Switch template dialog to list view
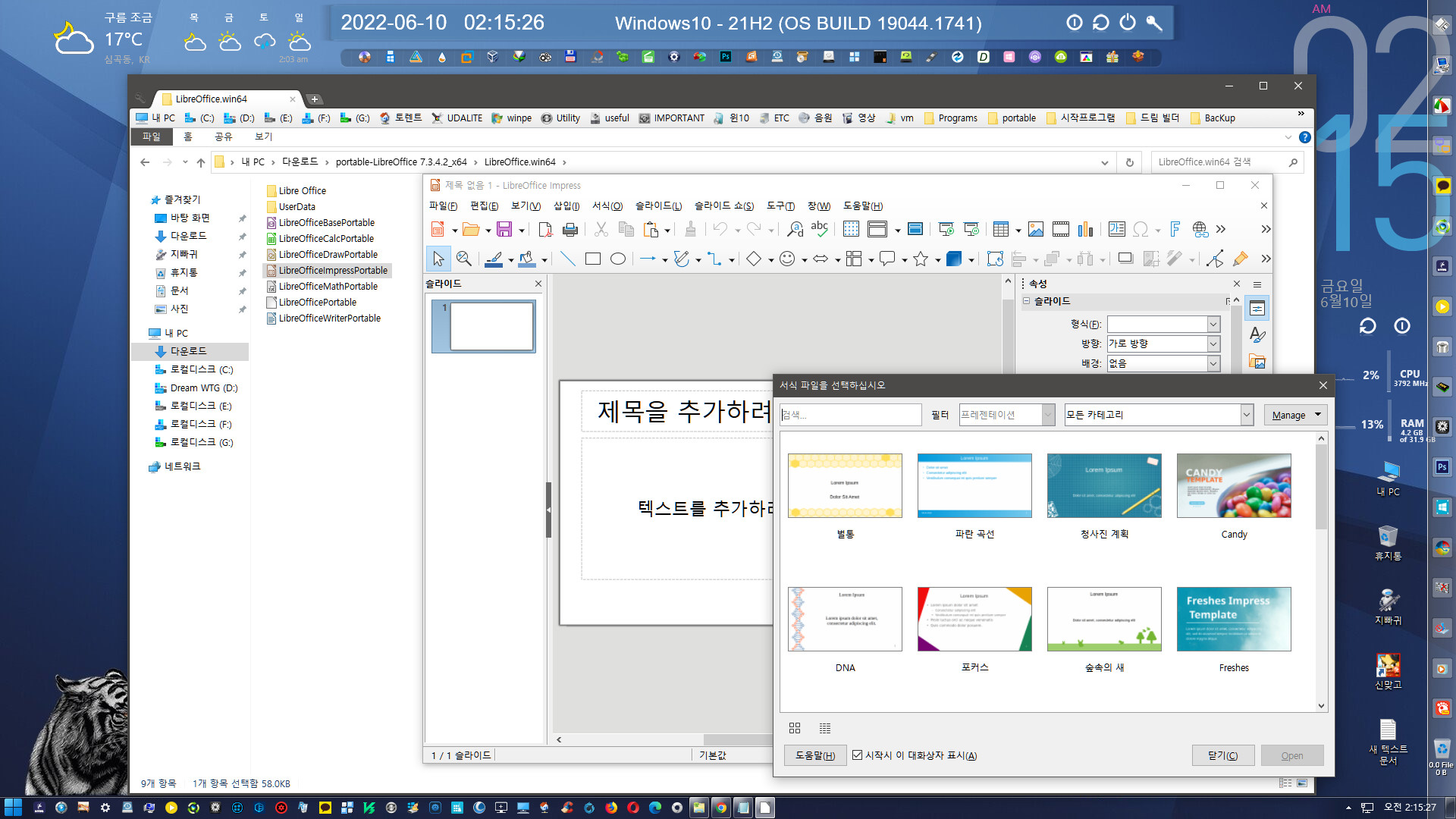 (x=825, y=728)
